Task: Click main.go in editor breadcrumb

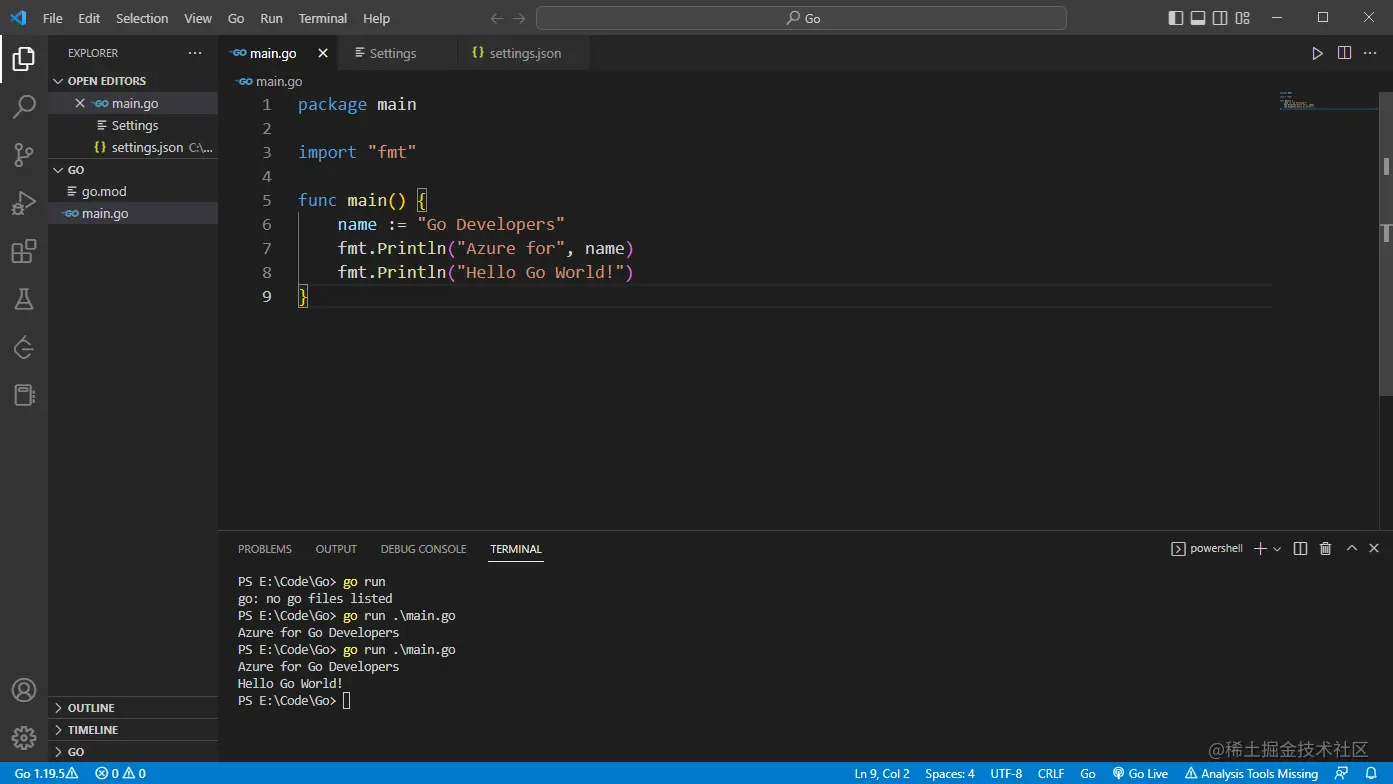Action: click(270, 81)
